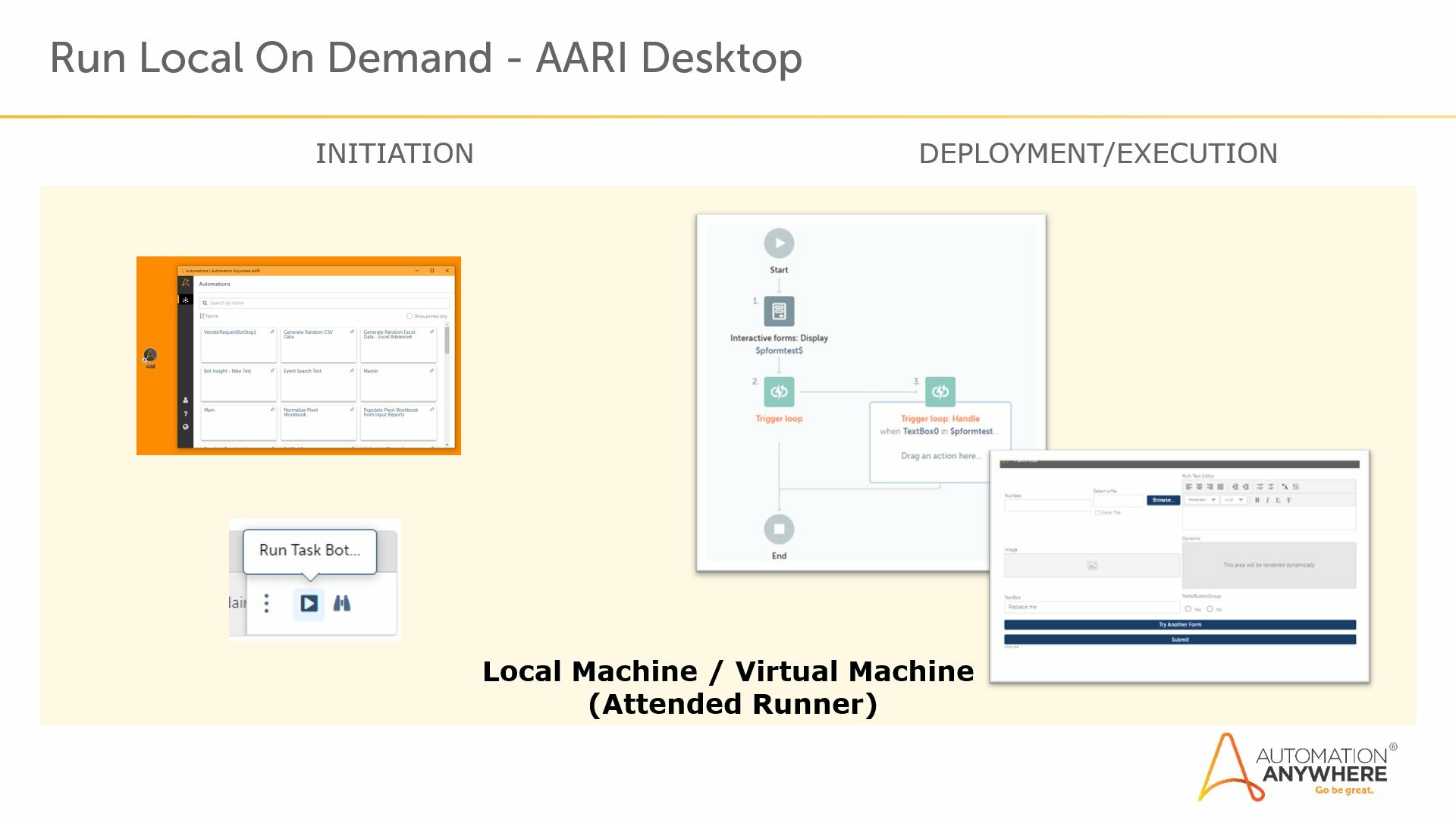Open the Generate Random Excel Data card
The width and height of the screenshot is (1456, 817).
tap(398, 345)
